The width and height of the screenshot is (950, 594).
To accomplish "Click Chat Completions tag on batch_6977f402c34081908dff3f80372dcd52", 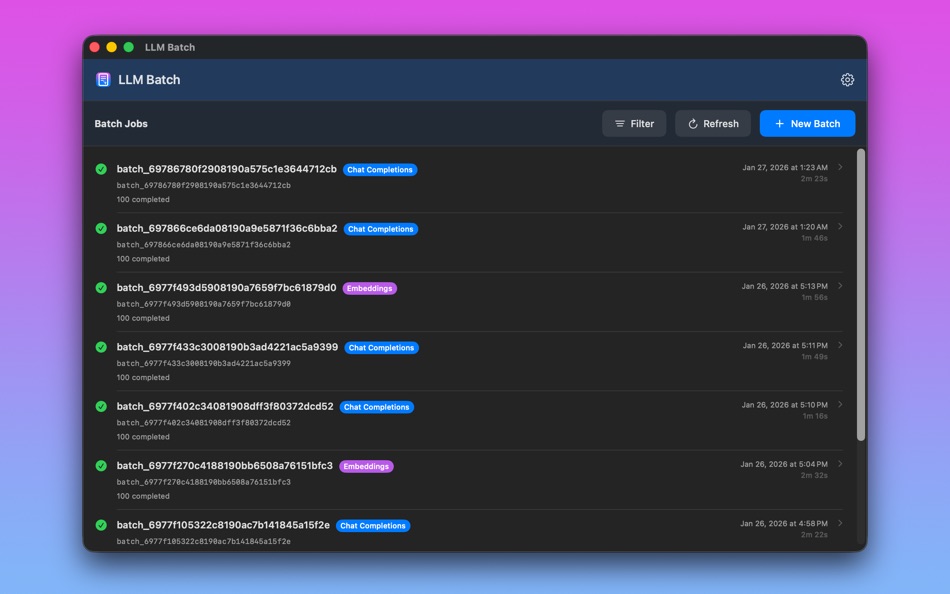I will click(376, 407).
